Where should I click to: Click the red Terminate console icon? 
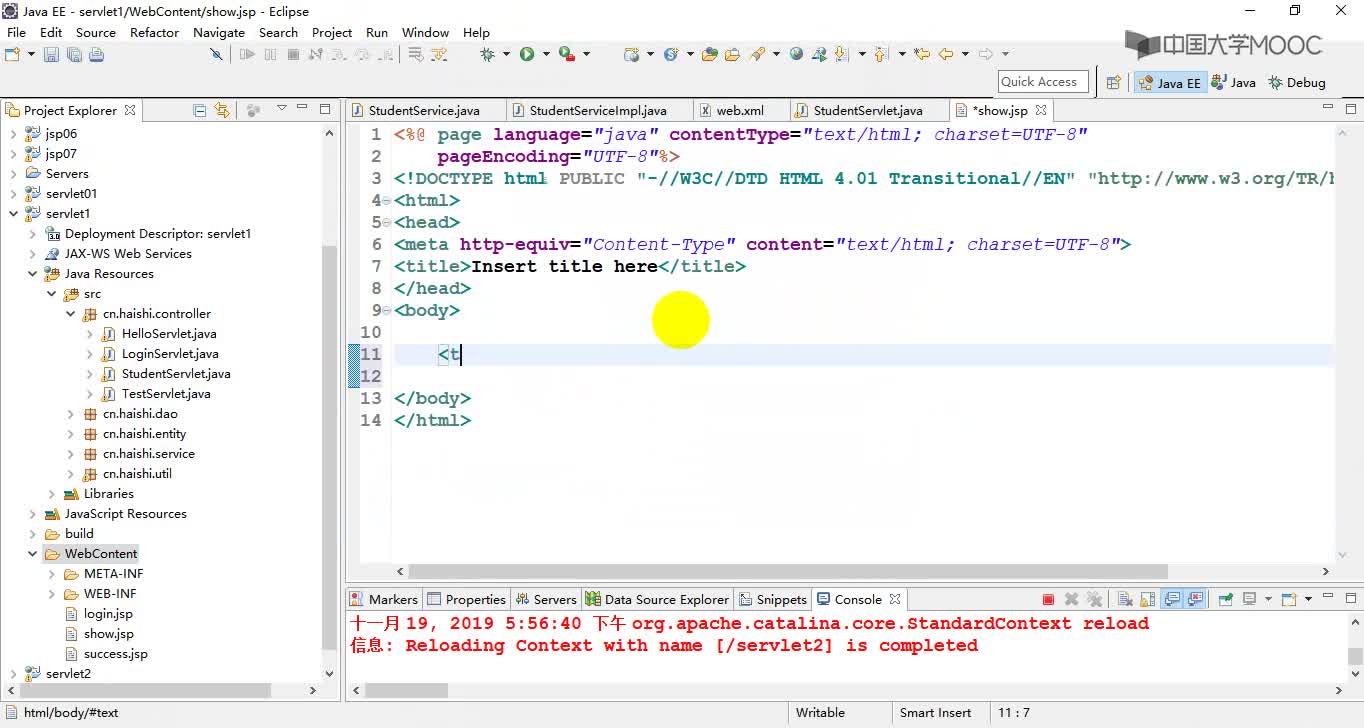(1048, 600)
